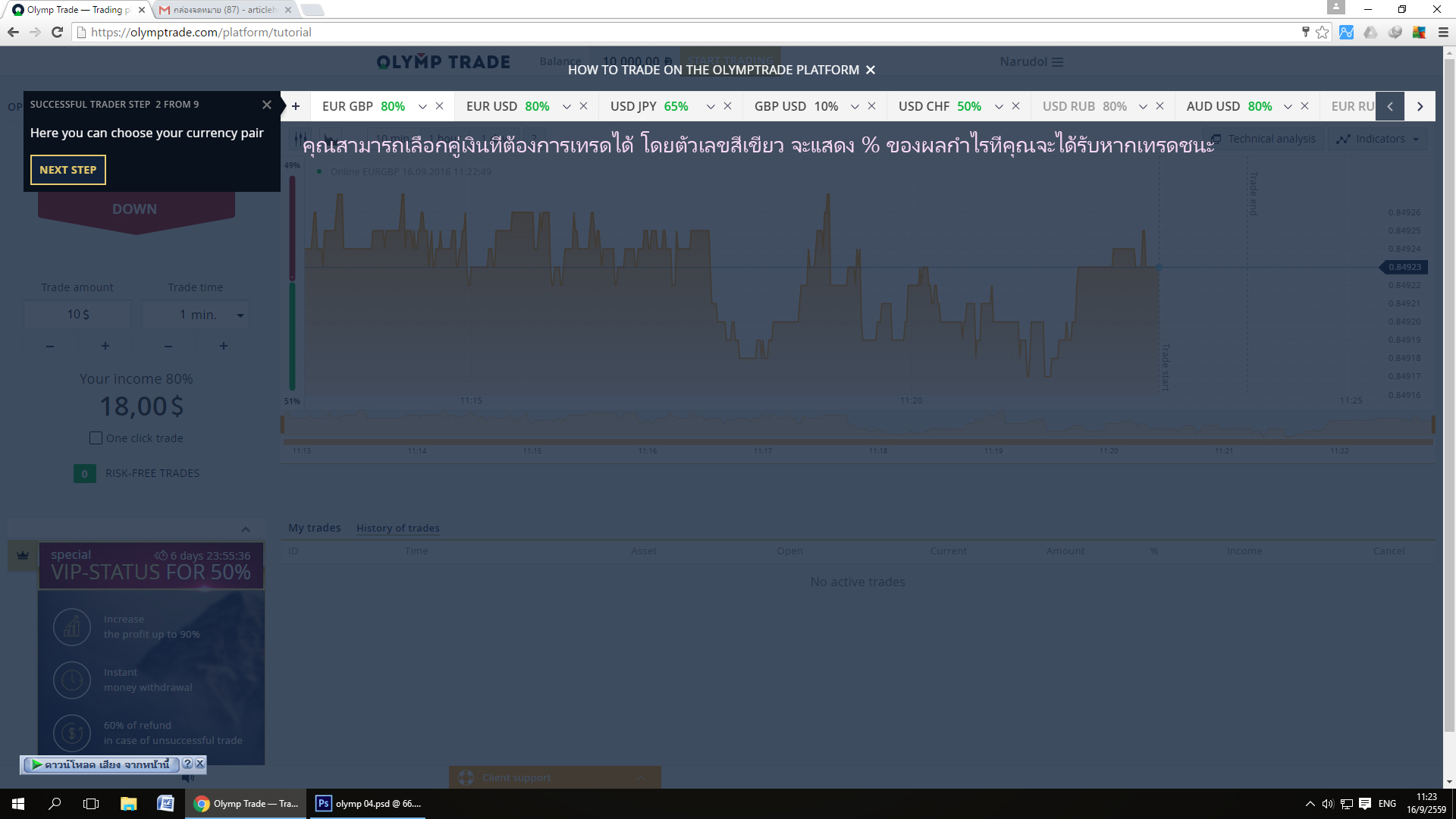Image resolution: width=1456 pixels, height=819 pixels.
Task: Increase the trade time
Action: coord(224,346)
